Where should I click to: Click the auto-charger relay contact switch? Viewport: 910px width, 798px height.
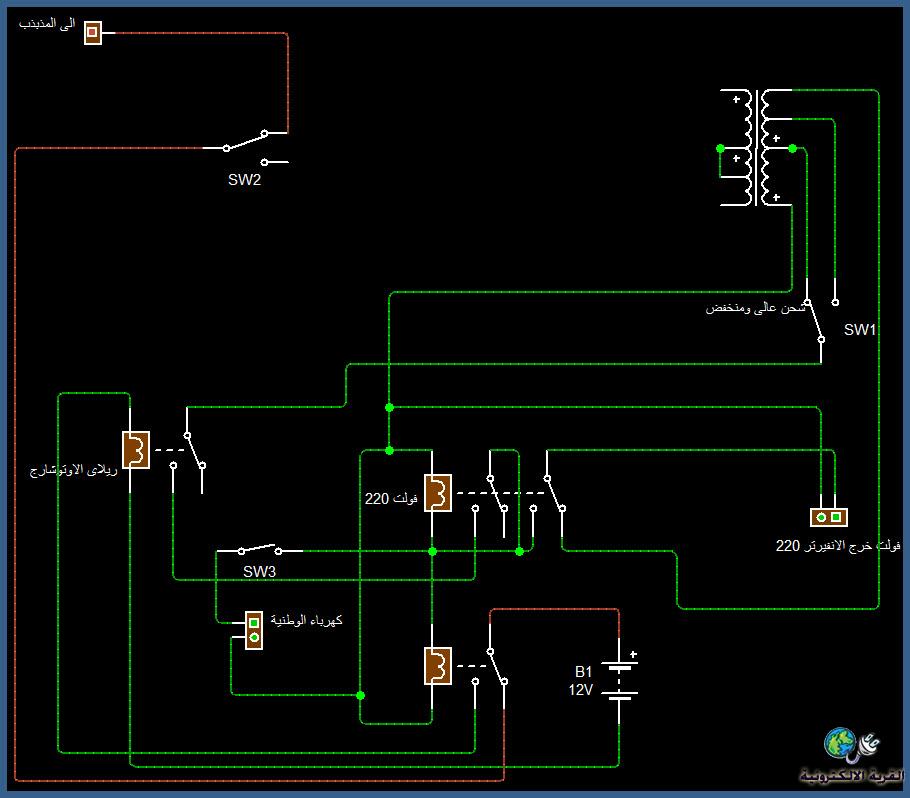187,450
